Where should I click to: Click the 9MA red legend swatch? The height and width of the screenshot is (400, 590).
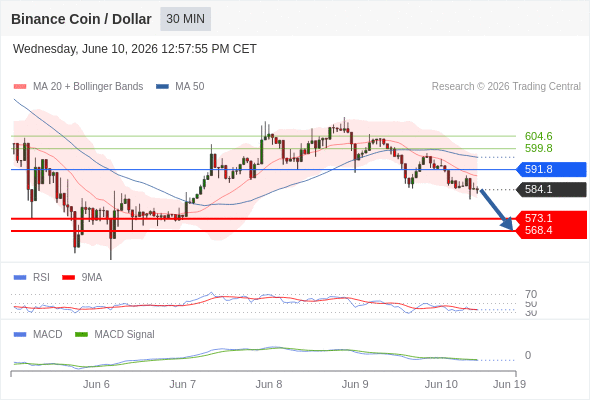68,278
